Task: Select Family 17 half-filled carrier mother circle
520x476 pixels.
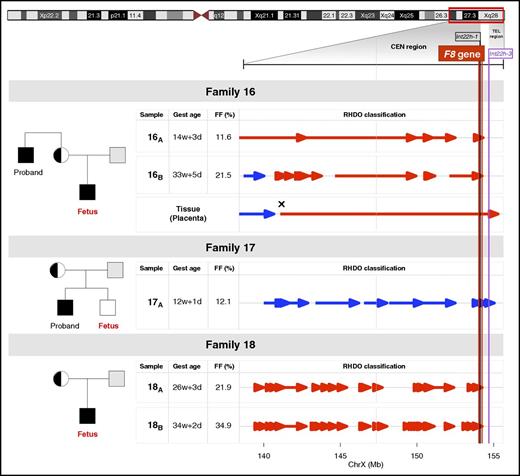Action: point(58,270)
